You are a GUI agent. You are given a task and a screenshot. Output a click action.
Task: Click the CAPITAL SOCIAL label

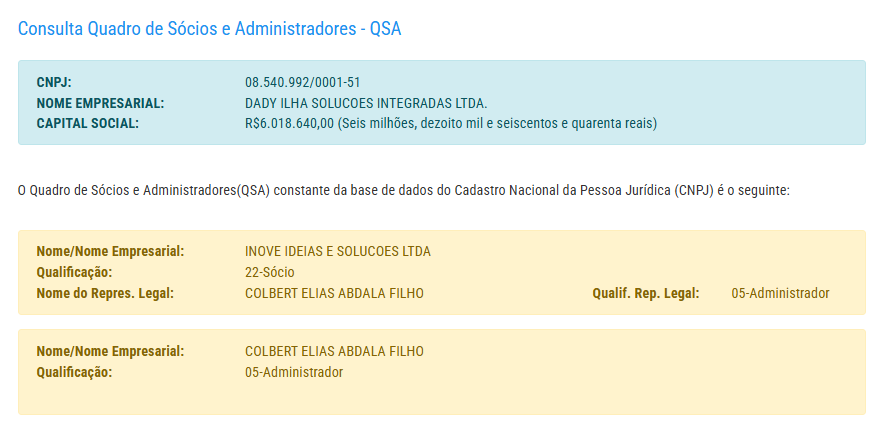coord(87,124)
